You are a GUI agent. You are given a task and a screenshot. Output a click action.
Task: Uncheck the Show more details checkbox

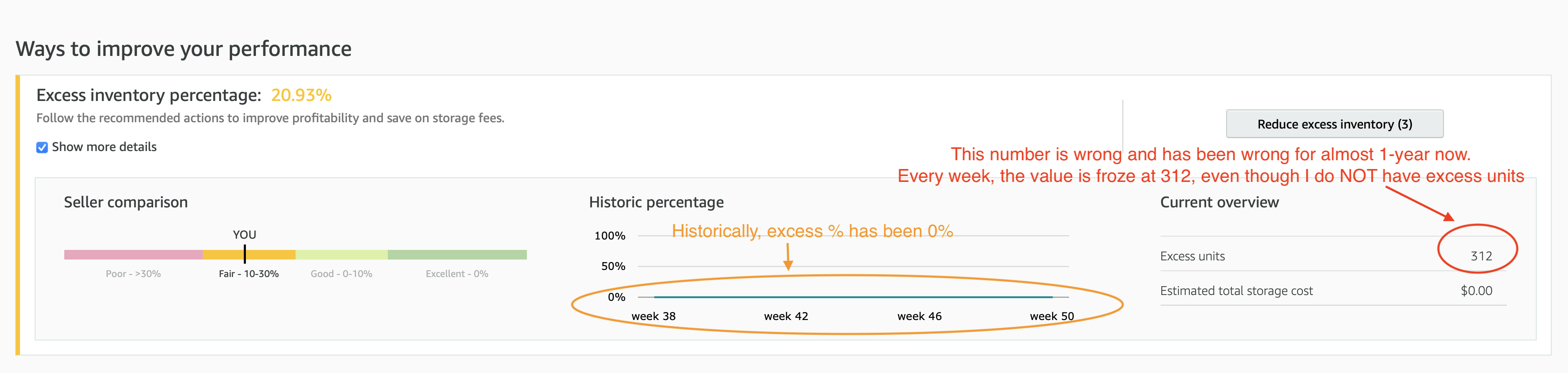[42, 147]
